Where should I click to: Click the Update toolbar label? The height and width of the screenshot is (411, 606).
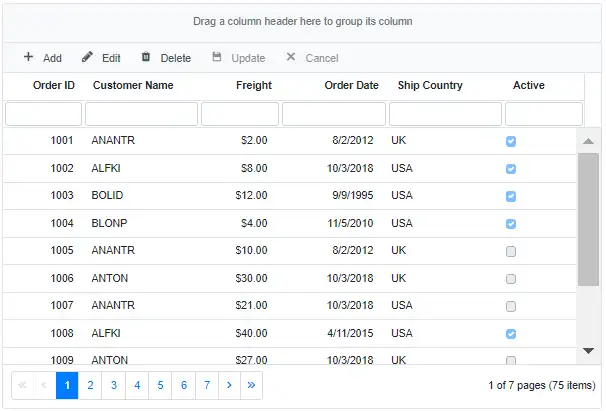coord(248,58)
